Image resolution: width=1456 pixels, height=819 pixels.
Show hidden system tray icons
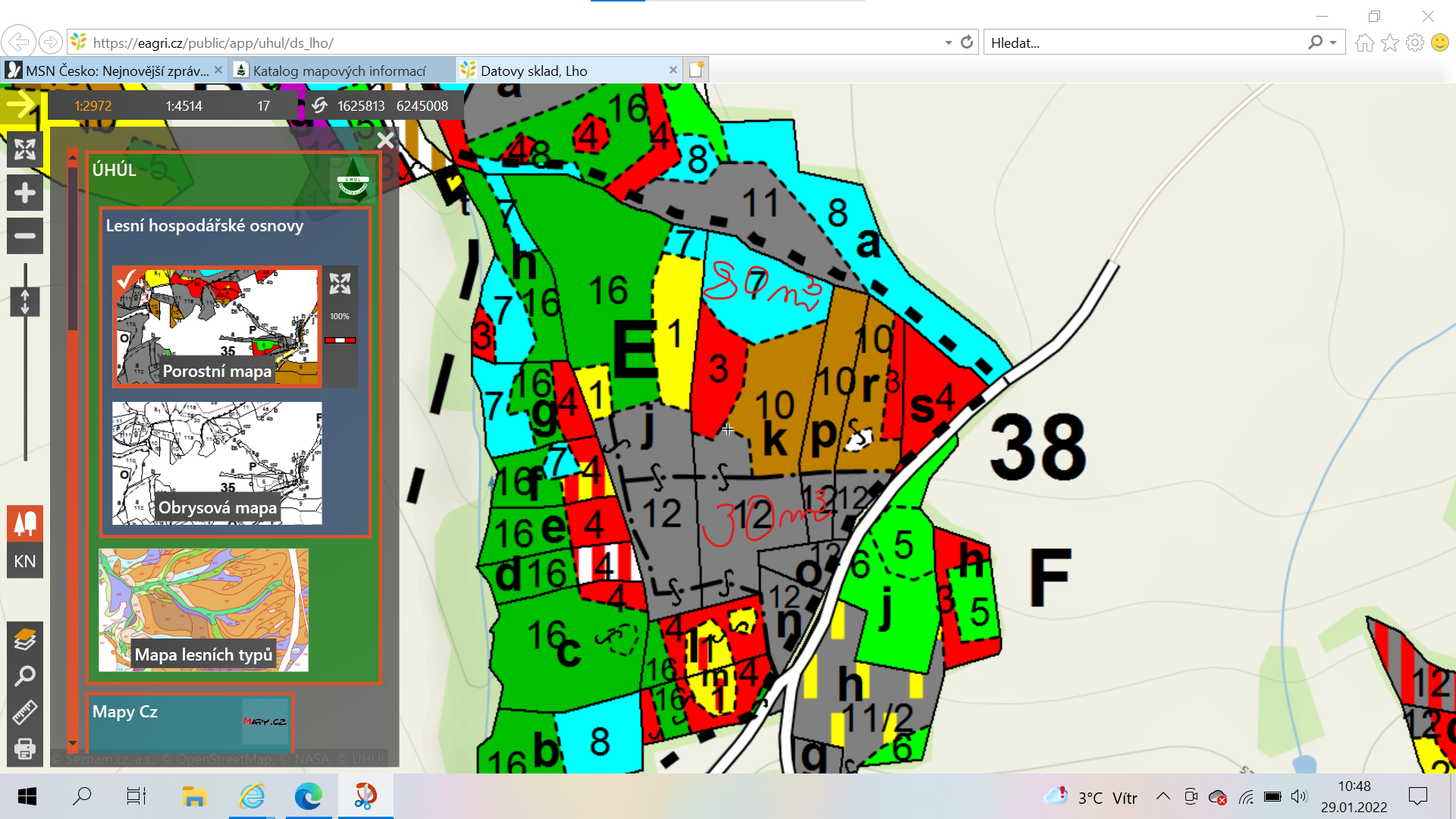tap(1163, 796)
